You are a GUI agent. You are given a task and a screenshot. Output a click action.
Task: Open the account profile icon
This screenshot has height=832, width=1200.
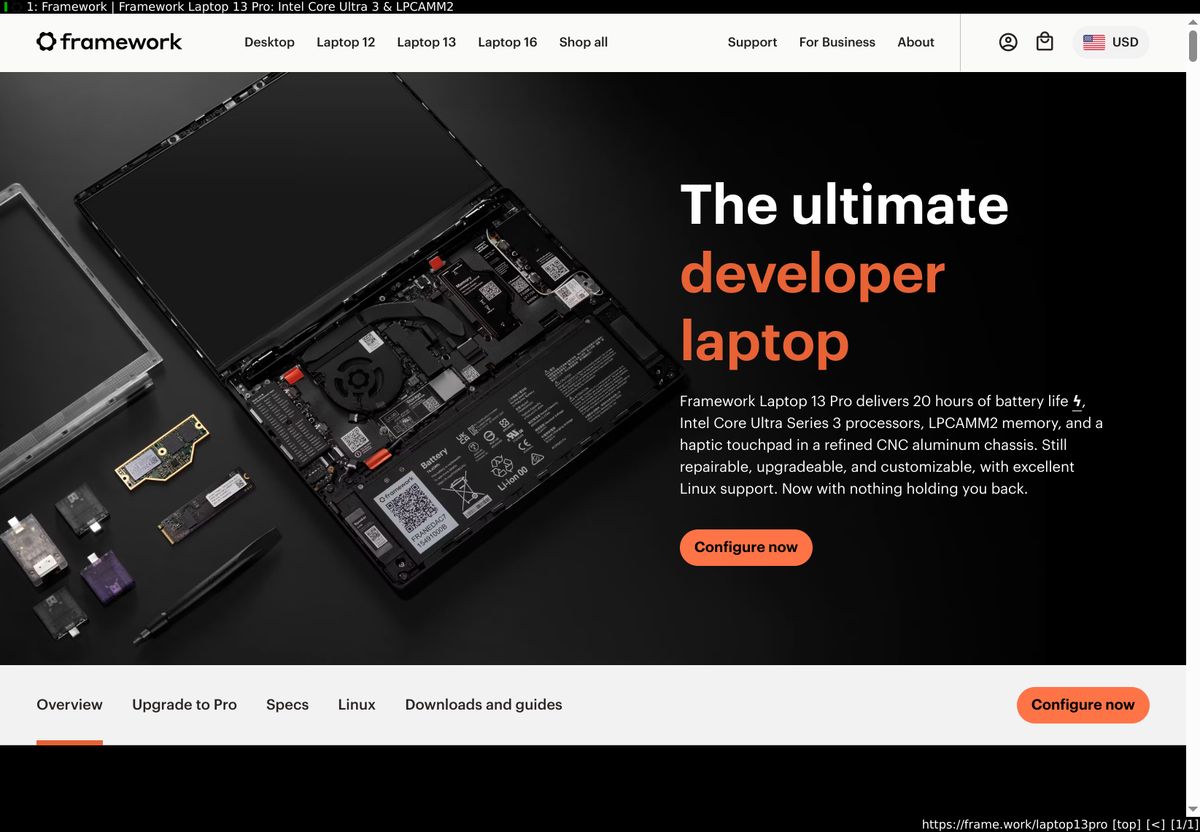pos(1008,42)
